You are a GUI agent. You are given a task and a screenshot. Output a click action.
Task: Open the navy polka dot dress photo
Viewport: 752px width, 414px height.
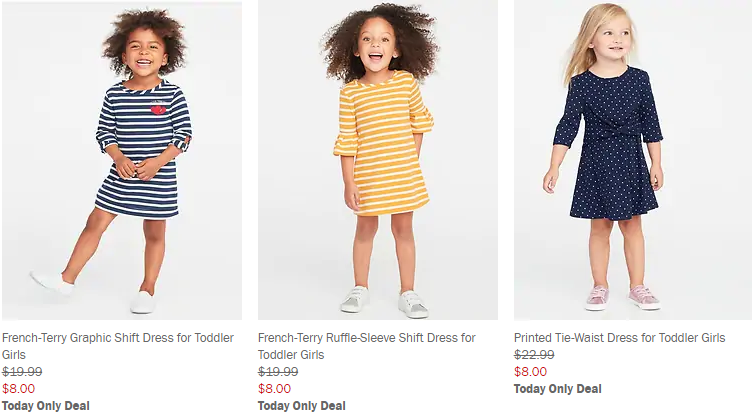633,160
